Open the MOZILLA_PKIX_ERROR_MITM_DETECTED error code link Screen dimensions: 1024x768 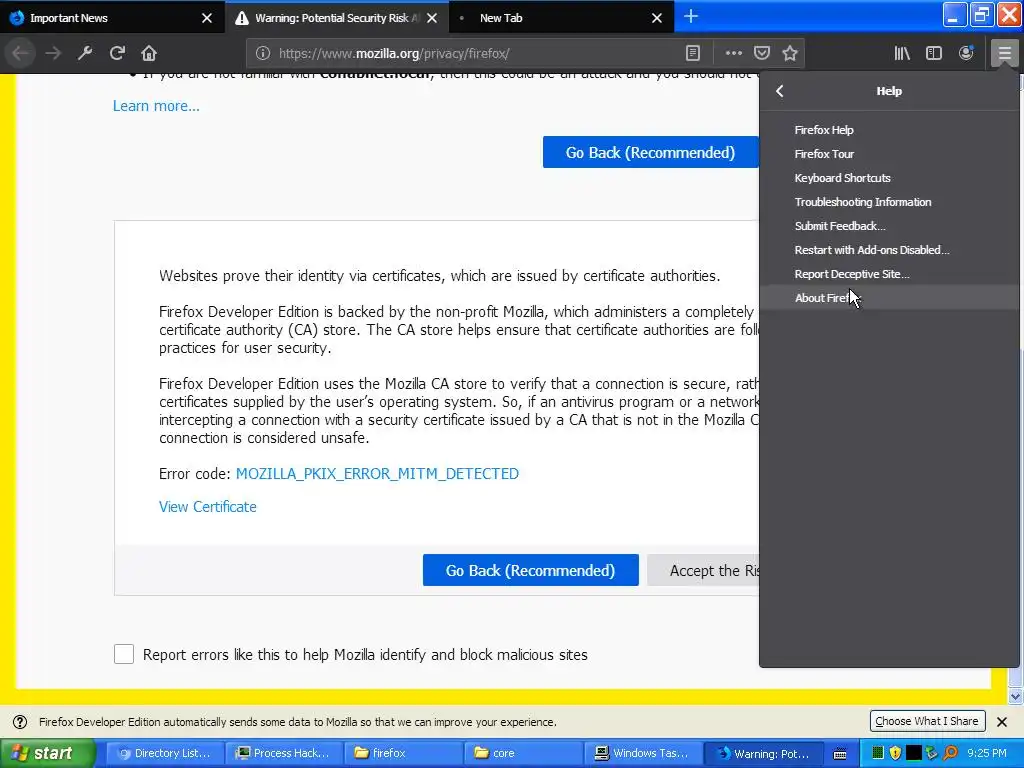click(x=377, y=473)
